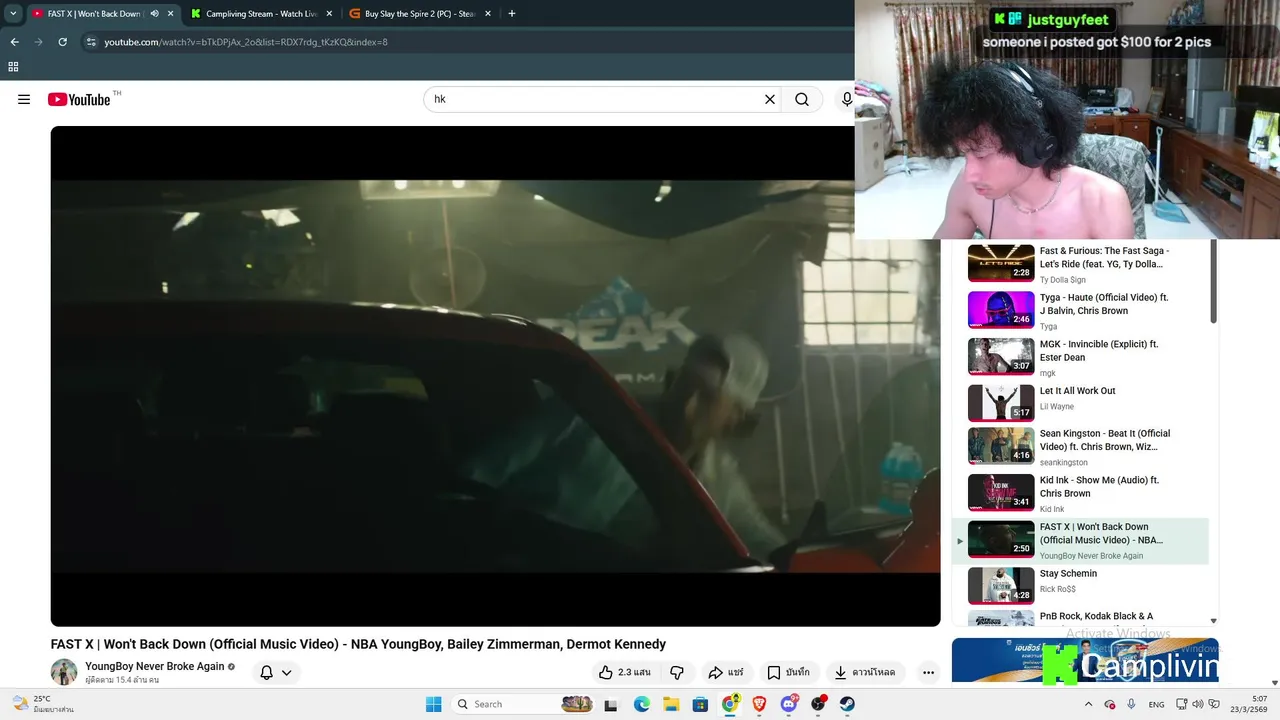1280x720 pixels.
Task: Switch ENG input language indicator
Action: (x=1156, y=704)
